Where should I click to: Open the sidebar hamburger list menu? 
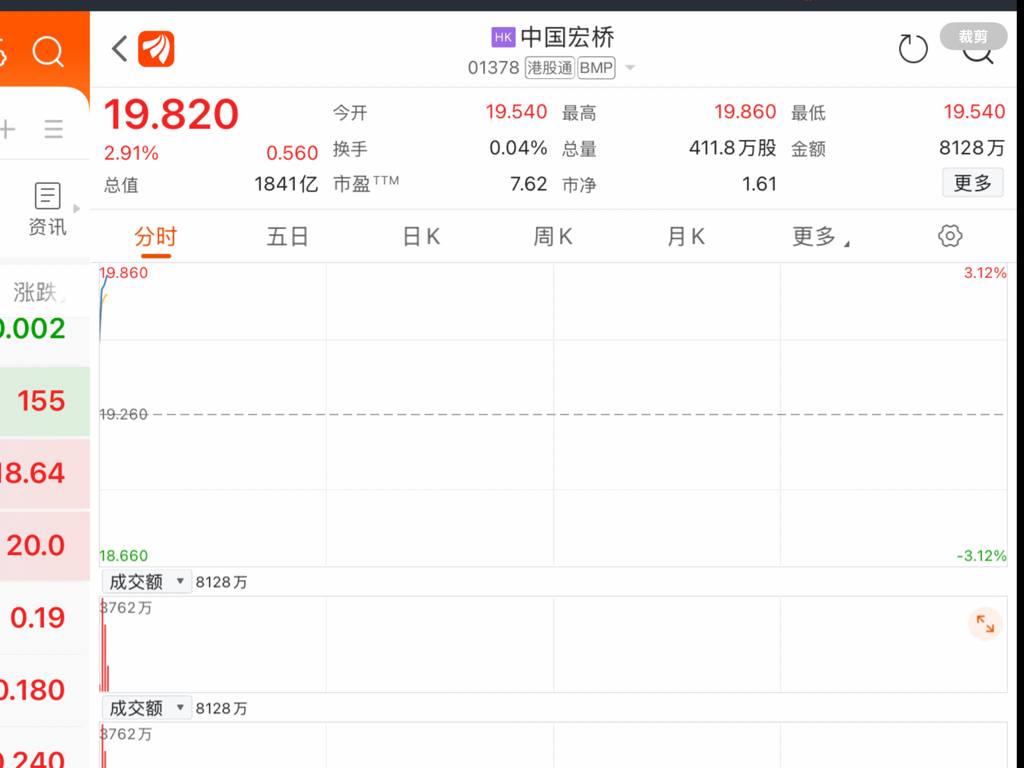pyautogui.click(x=54, y=129)
